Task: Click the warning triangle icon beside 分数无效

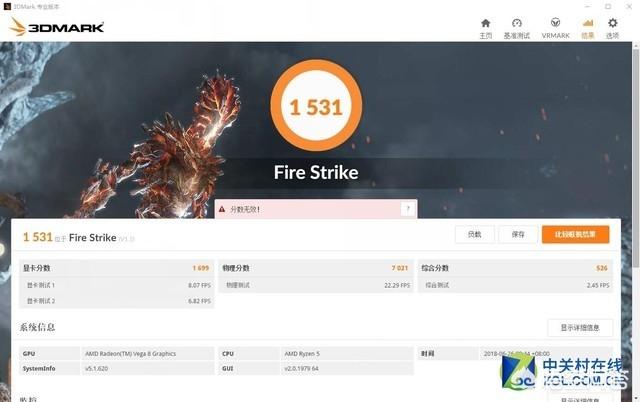Action: [222, 209]
